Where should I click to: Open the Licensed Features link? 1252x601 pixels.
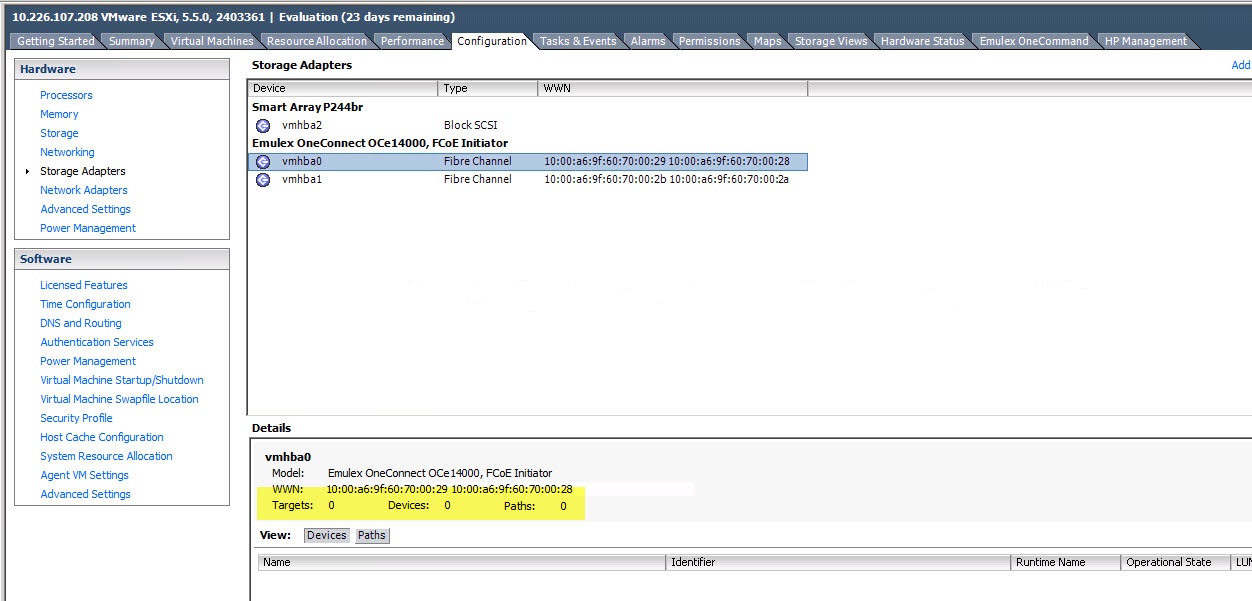pyautogui.click(x=84, y=285)
